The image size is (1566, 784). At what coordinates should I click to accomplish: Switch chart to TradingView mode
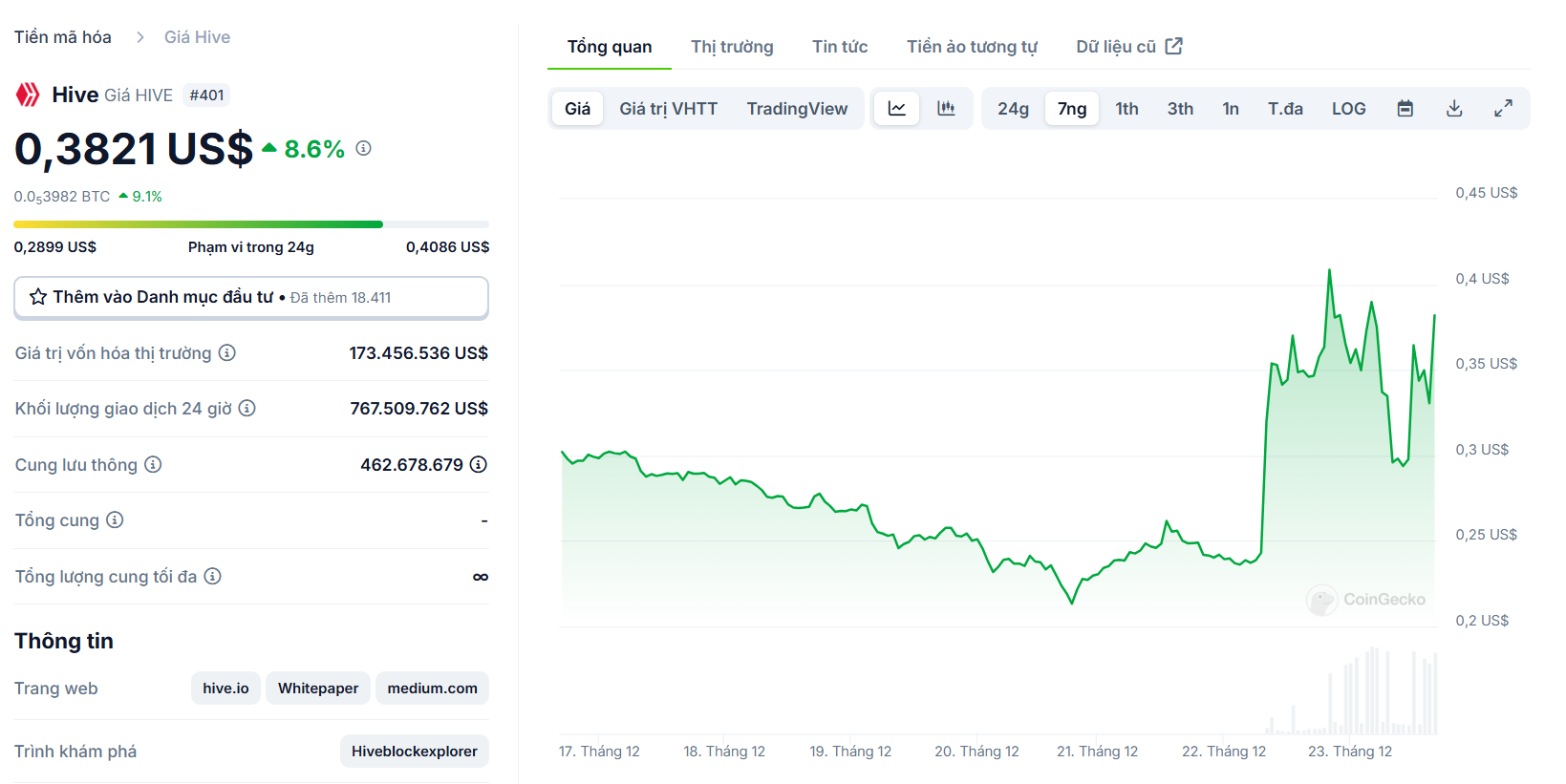(797, 109)
